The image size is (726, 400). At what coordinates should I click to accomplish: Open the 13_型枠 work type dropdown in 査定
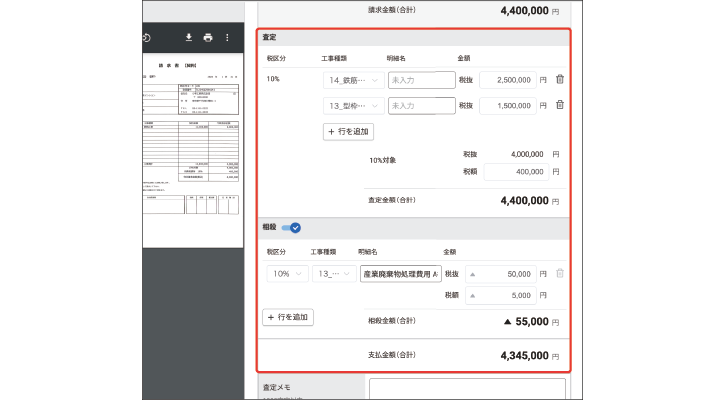[x=354, y=106]
